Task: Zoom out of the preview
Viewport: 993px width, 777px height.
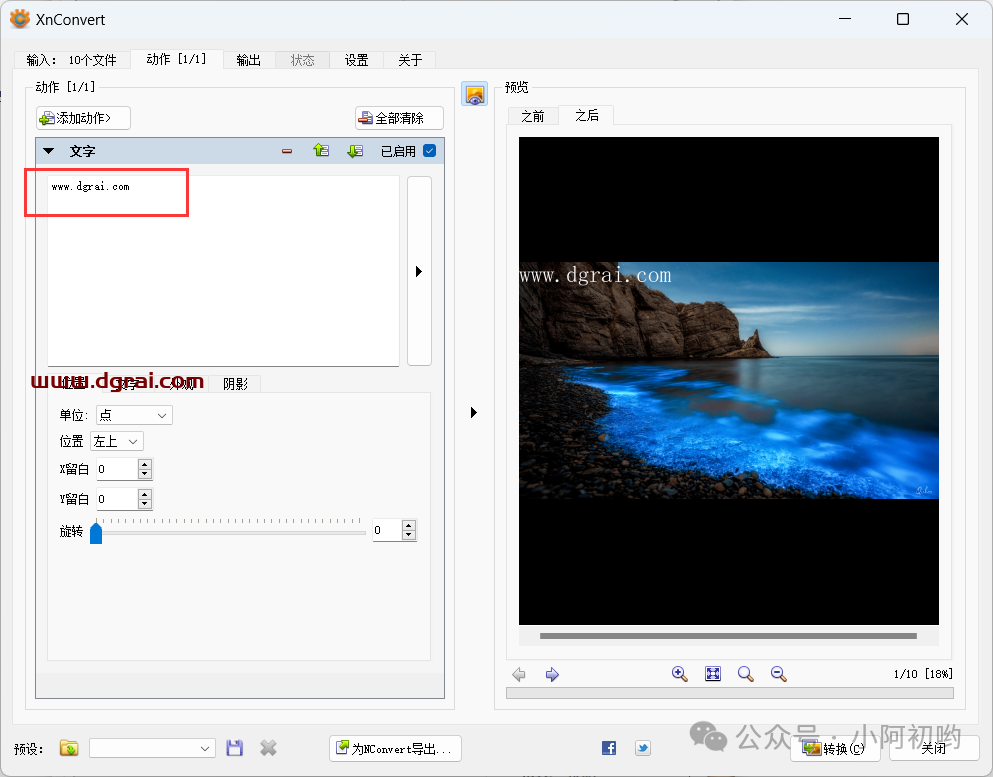Action: pos(778,674)
